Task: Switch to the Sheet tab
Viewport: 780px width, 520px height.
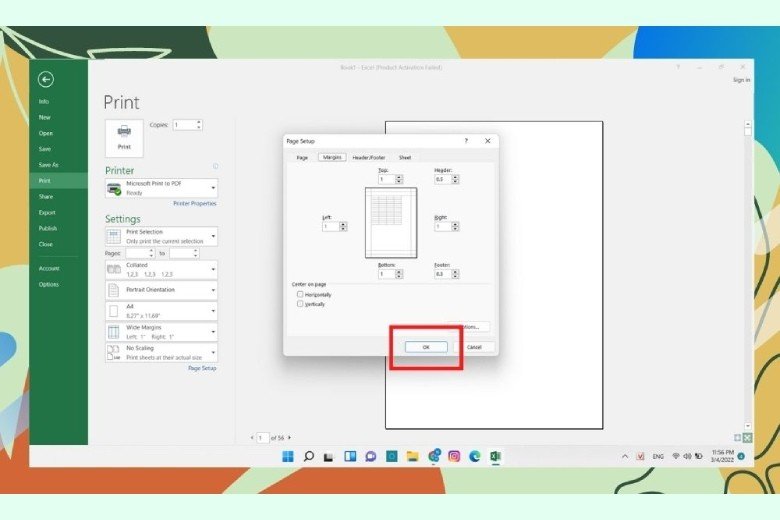Action: (405, 158)
